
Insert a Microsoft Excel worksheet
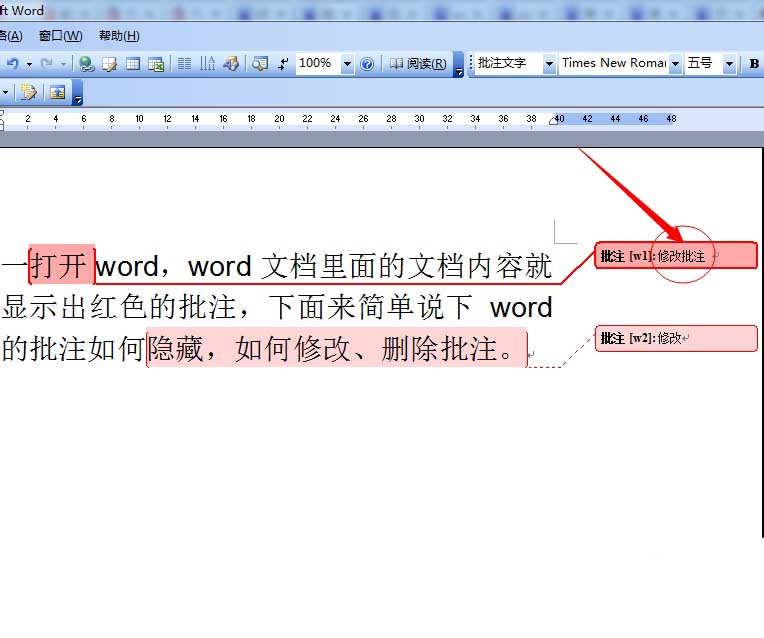[156, 64]
